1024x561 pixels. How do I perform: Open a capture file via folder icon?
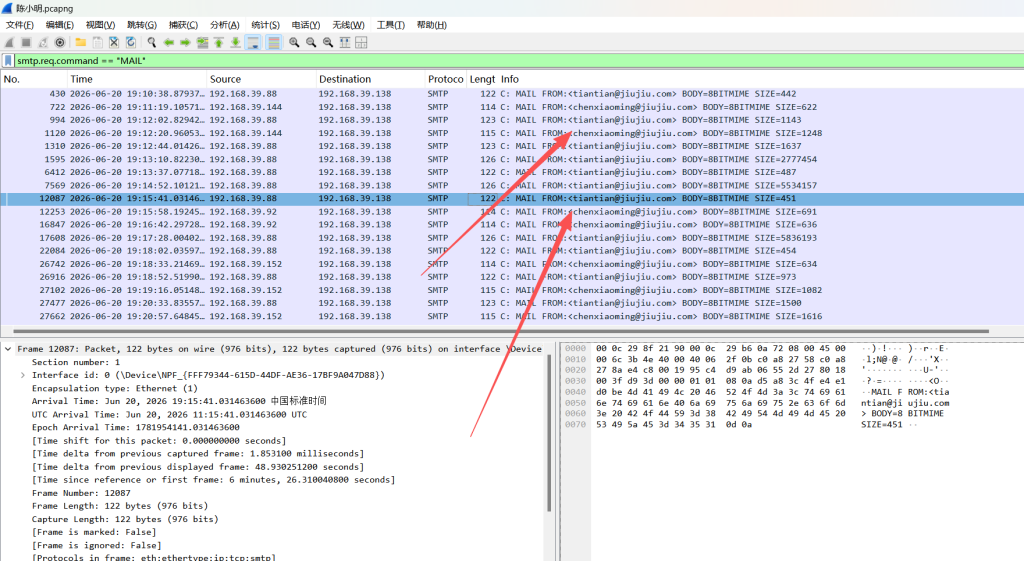80,42
